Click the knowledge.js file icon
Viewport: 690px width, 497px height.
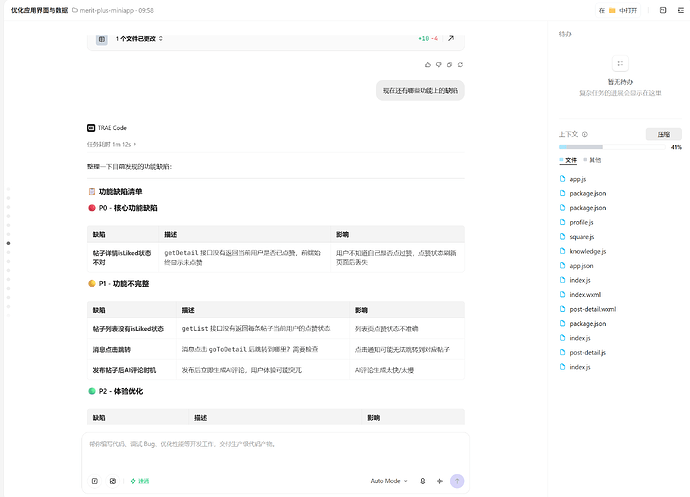[562, 251]
